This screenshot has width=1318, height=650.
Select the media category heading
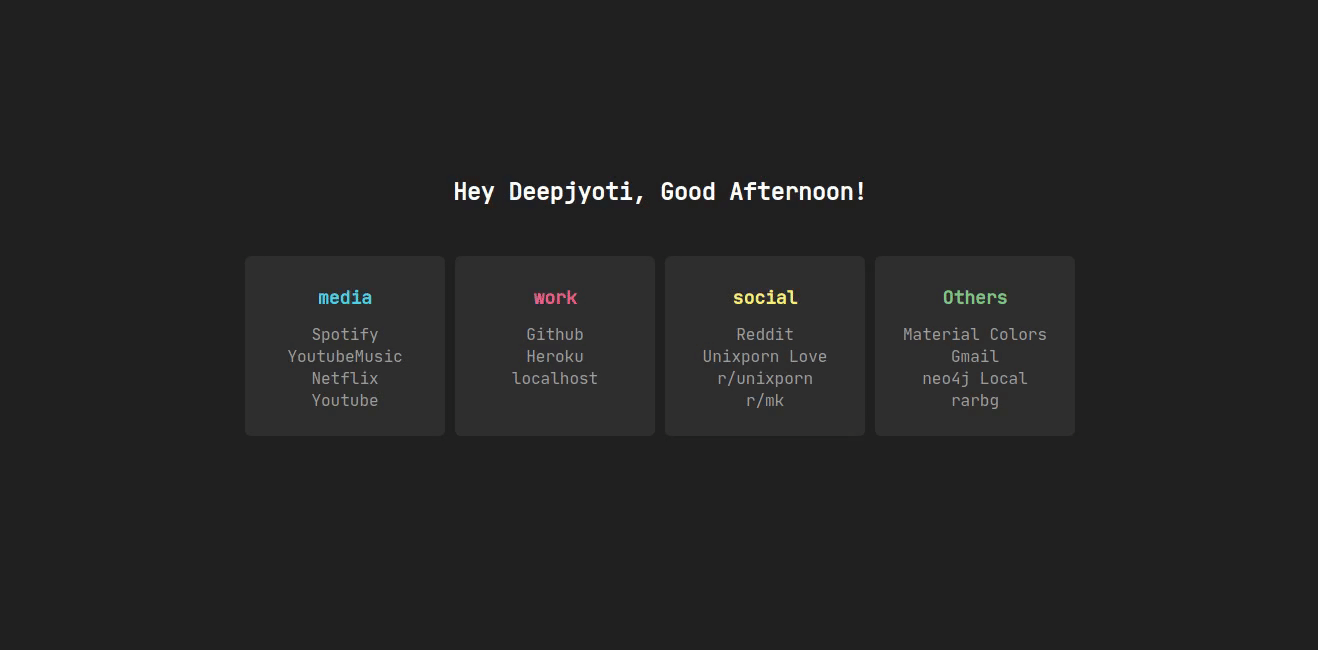click(344, 297)
